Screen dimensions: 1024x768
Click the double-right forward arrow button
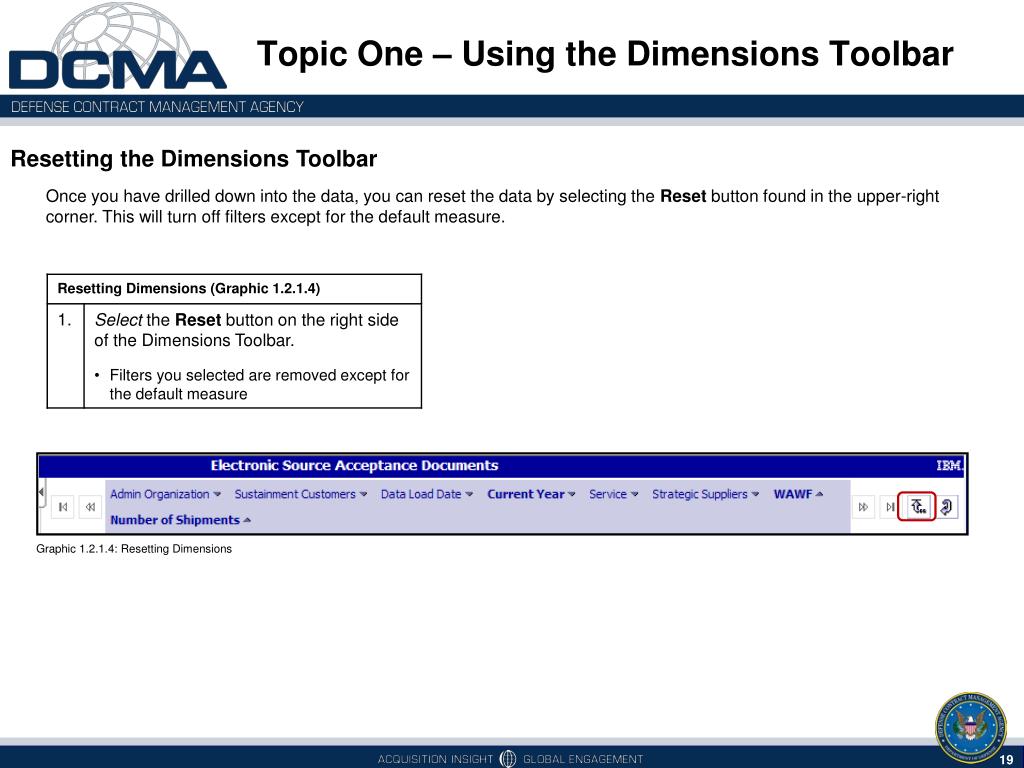[x=863, y=507]
